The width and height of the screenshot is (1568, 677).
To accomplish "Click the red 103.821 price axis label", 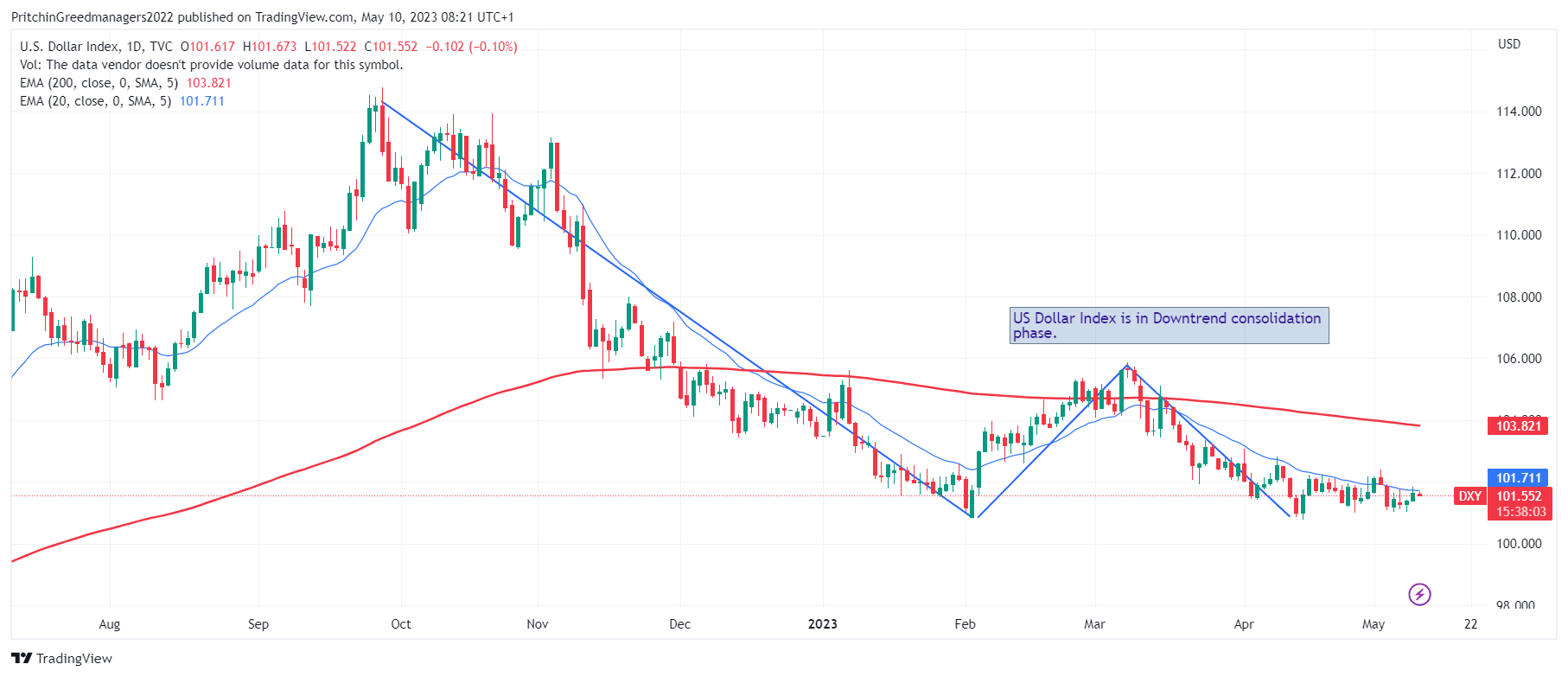I will (x=1519, y=425).
